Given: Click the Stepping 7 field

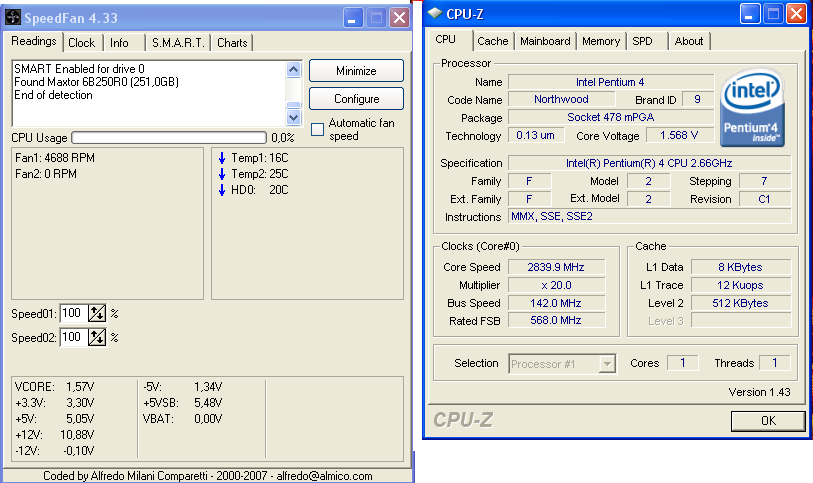Looking at the screenshot, I should (x=765, y=181).
